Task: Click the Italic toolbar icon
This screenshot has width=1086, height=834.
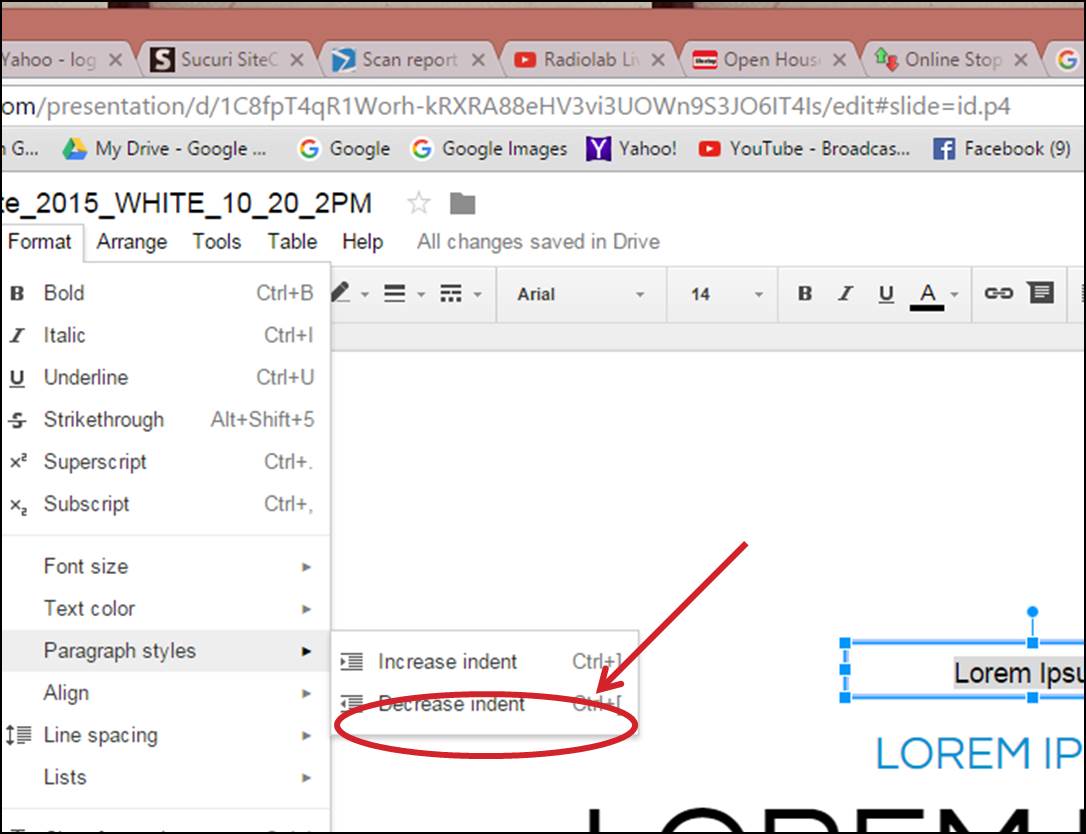Action: click(845, 294)
